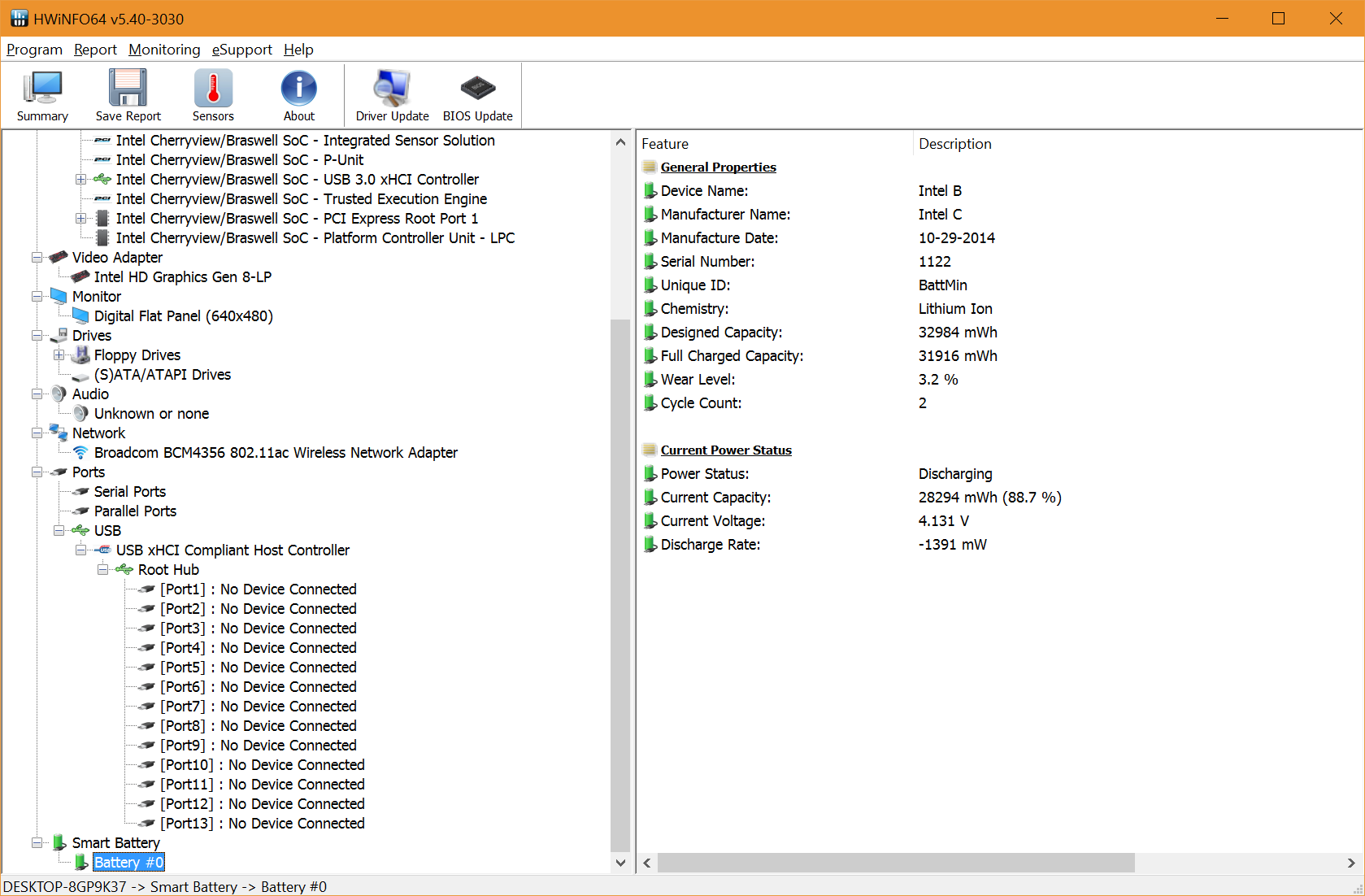The width and height of the screenshot is (1365, 896).
Task: Click the Network category icon
Action: point(59,433)
